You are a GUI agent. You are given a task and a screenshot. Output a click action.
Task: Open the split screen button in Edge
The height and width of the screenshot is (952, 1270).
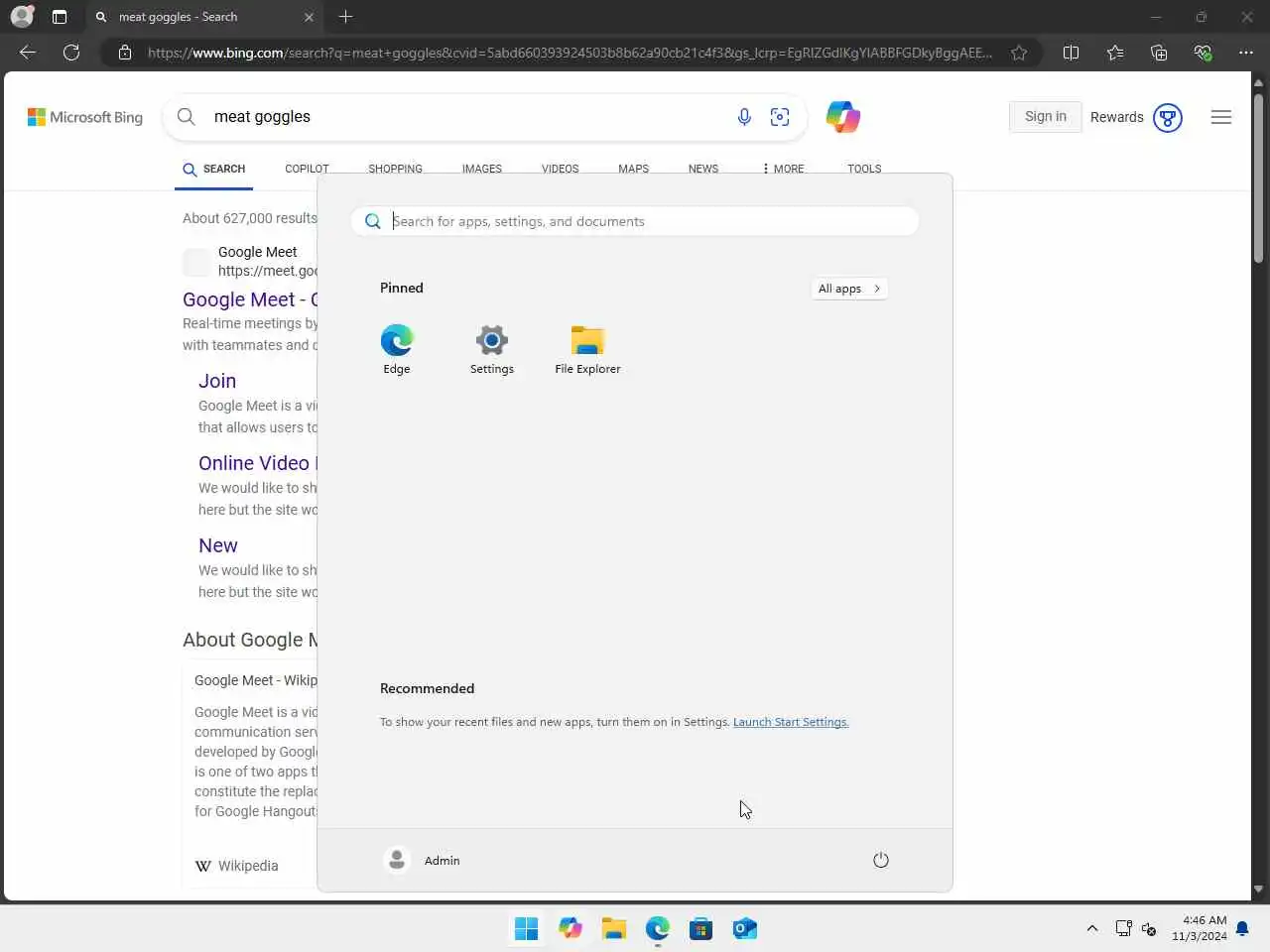click(x=1071, y=53)
